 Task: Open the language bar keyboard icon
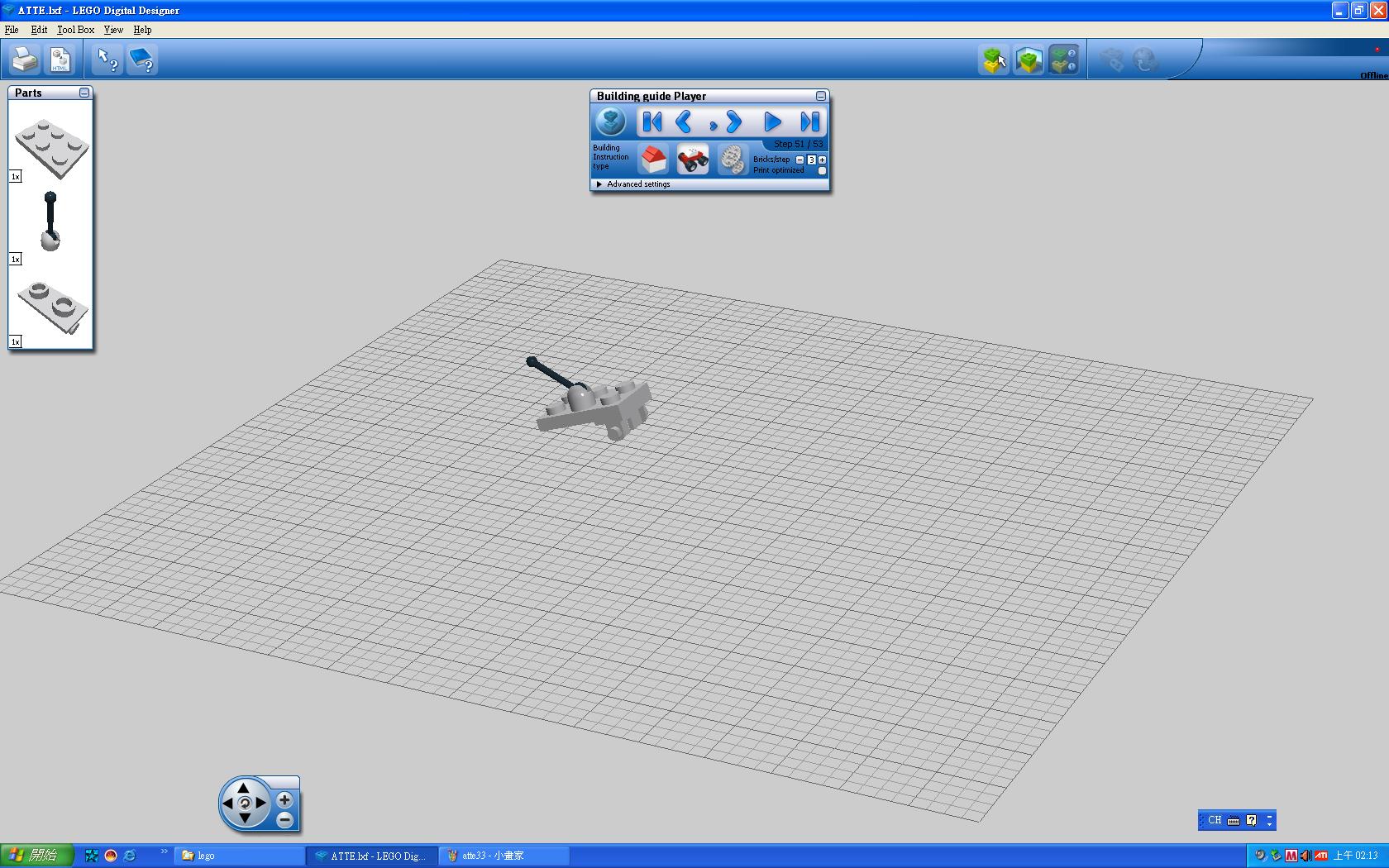[x=1234, y=821]
